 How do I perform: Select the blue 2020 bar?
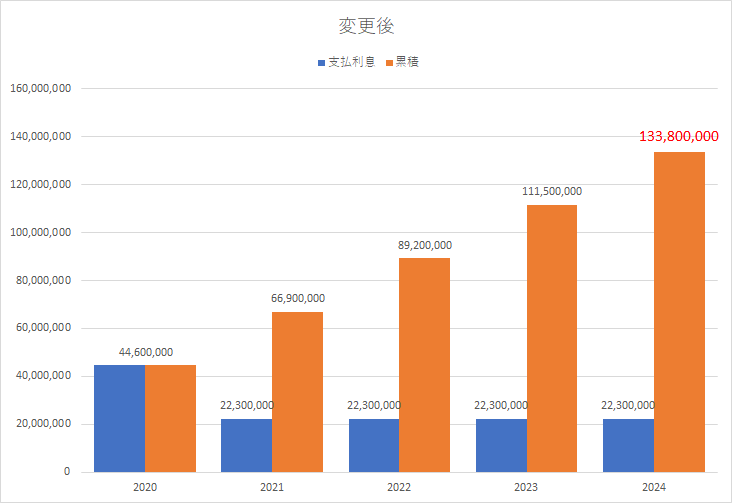point(119,418)
